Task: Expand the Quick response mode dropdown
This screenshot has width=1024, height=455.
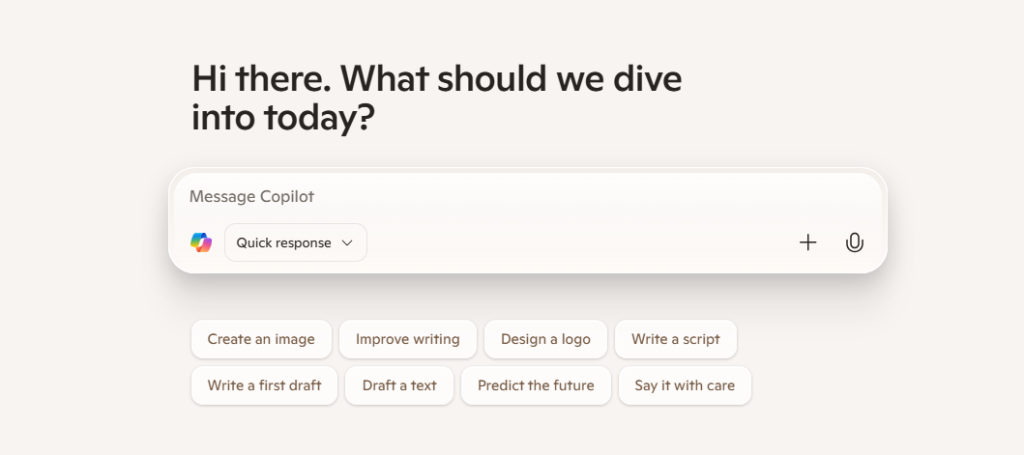Action: pos(296,243)
